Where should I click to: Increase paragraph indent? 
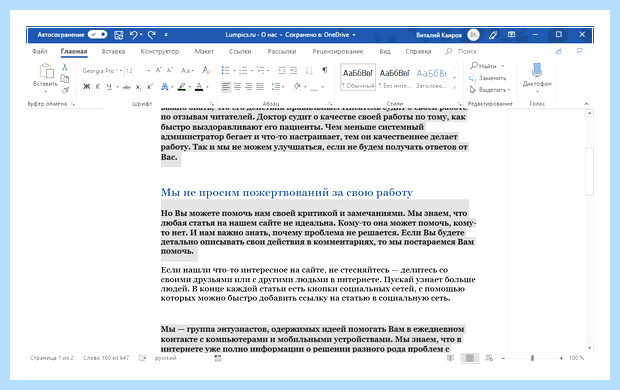(293, 70)
